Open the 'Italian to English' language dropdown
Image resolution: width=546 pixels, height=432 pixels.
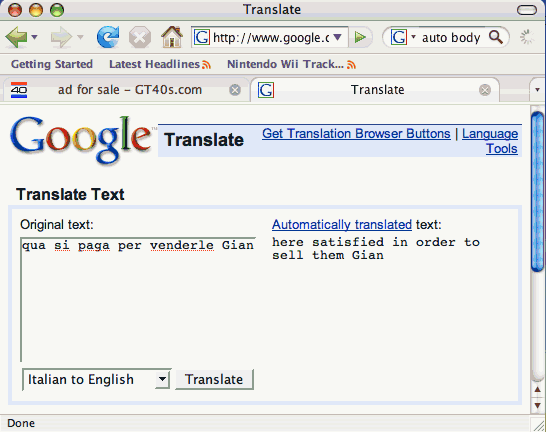[96, 379]
